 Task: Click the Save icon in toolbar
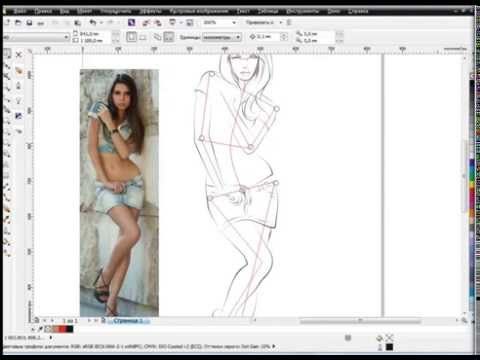point(29,23)
